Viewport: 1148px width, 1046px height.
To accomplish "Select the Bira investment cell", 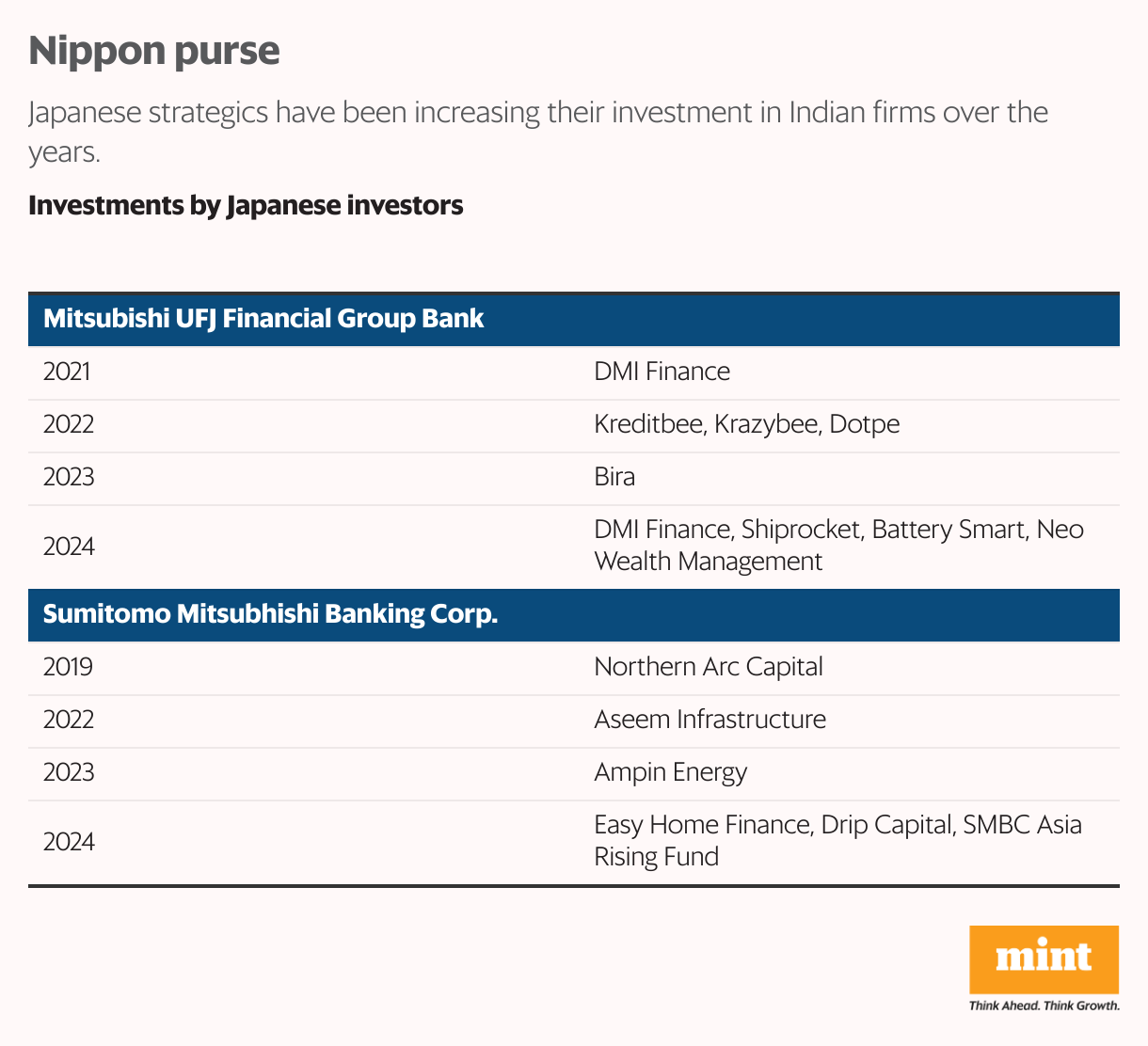I will (614, 477).
